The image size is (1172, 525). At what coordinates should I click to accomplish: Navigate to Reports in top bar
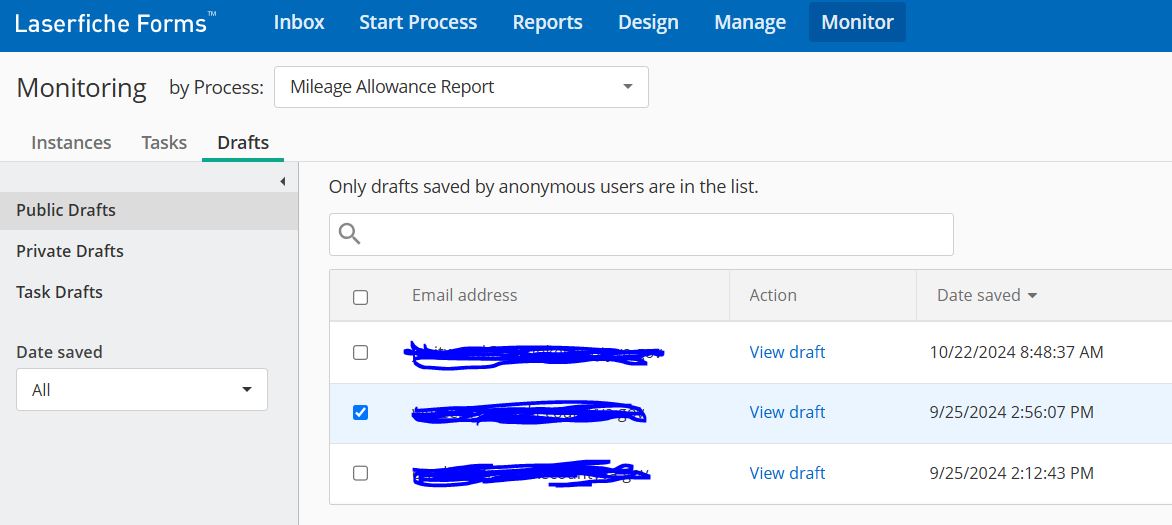click(x=547, y=22)
